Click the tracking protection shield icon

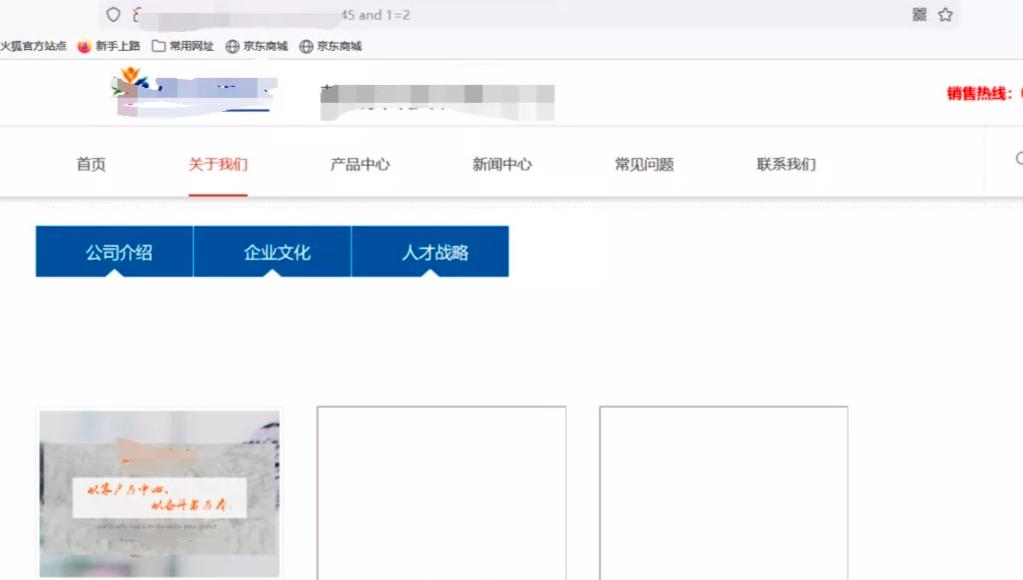pyautogui.click(x=111, y=15)
